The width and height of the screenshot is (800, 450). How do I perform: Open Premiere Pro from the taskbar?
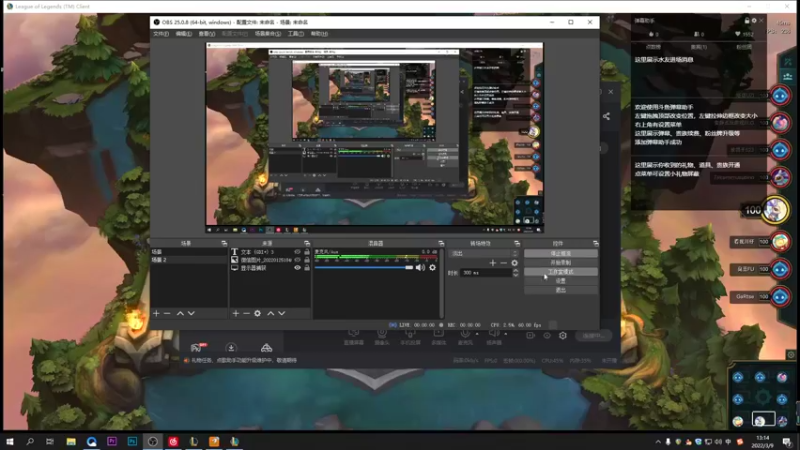(x=112, y=441)
